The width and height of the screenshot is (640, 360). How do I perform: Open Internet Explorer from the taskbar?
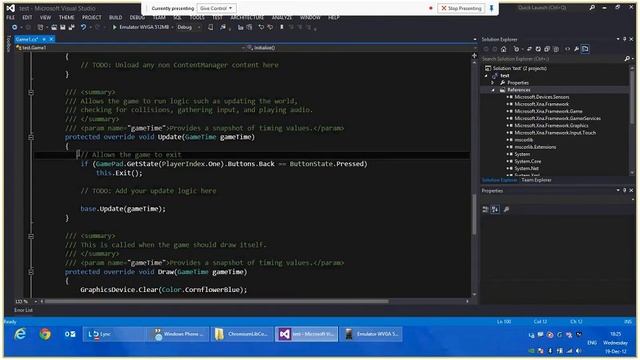click(x=20, y=334)
